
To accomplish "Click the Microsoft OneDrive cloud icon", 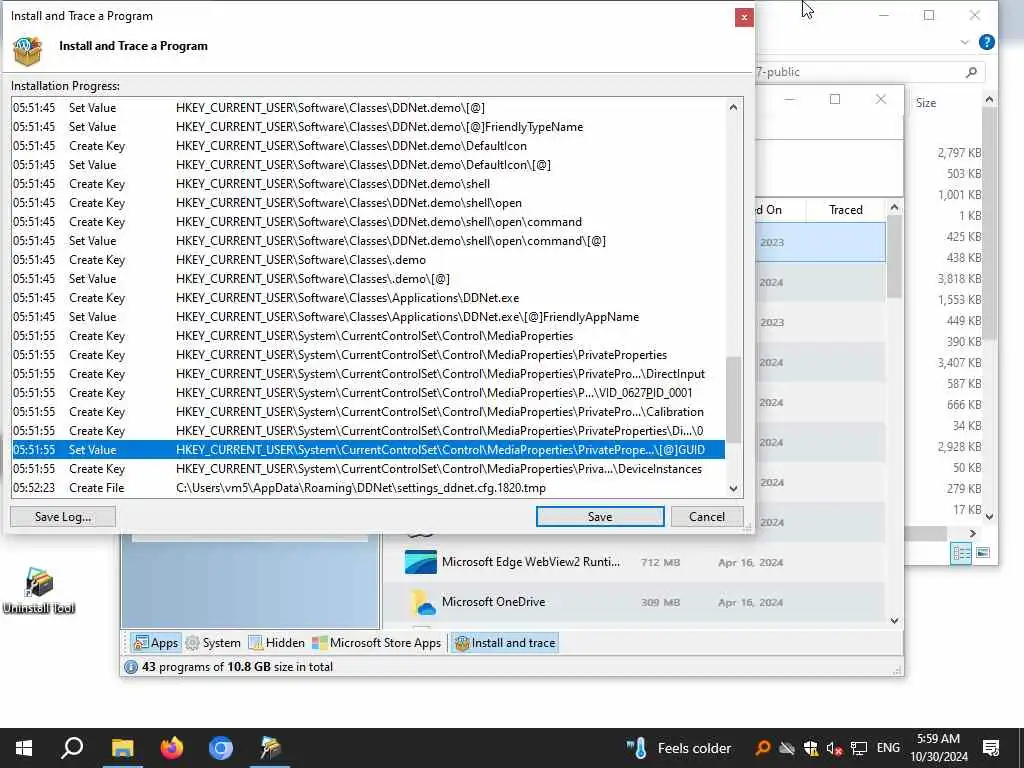I will point(422,602).
